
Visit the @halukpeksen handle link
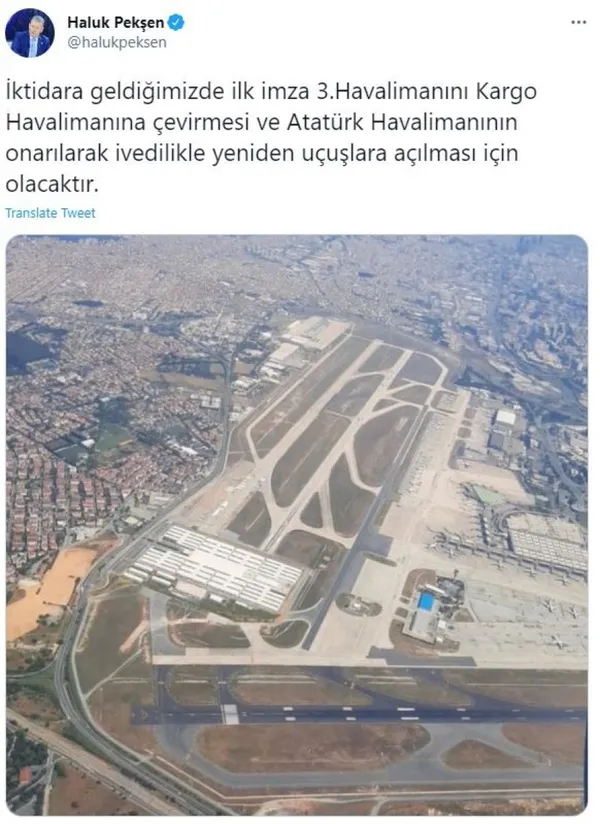[117, 43]
